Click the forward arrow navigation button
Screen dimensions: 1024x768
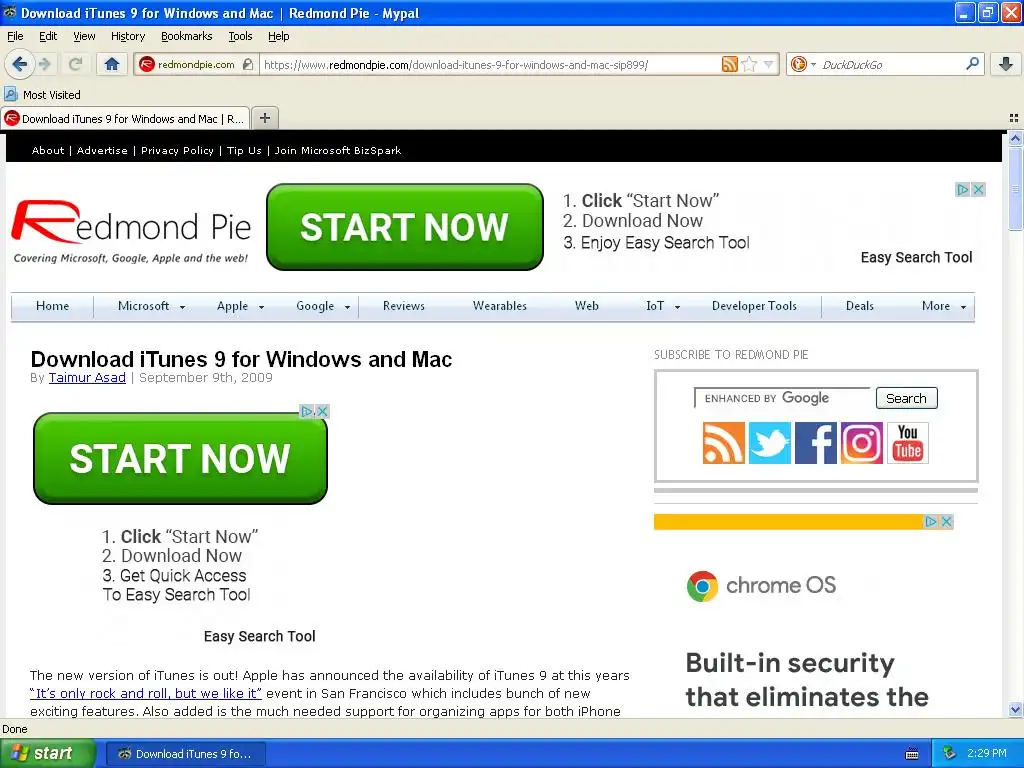click(x=44, y=64)
